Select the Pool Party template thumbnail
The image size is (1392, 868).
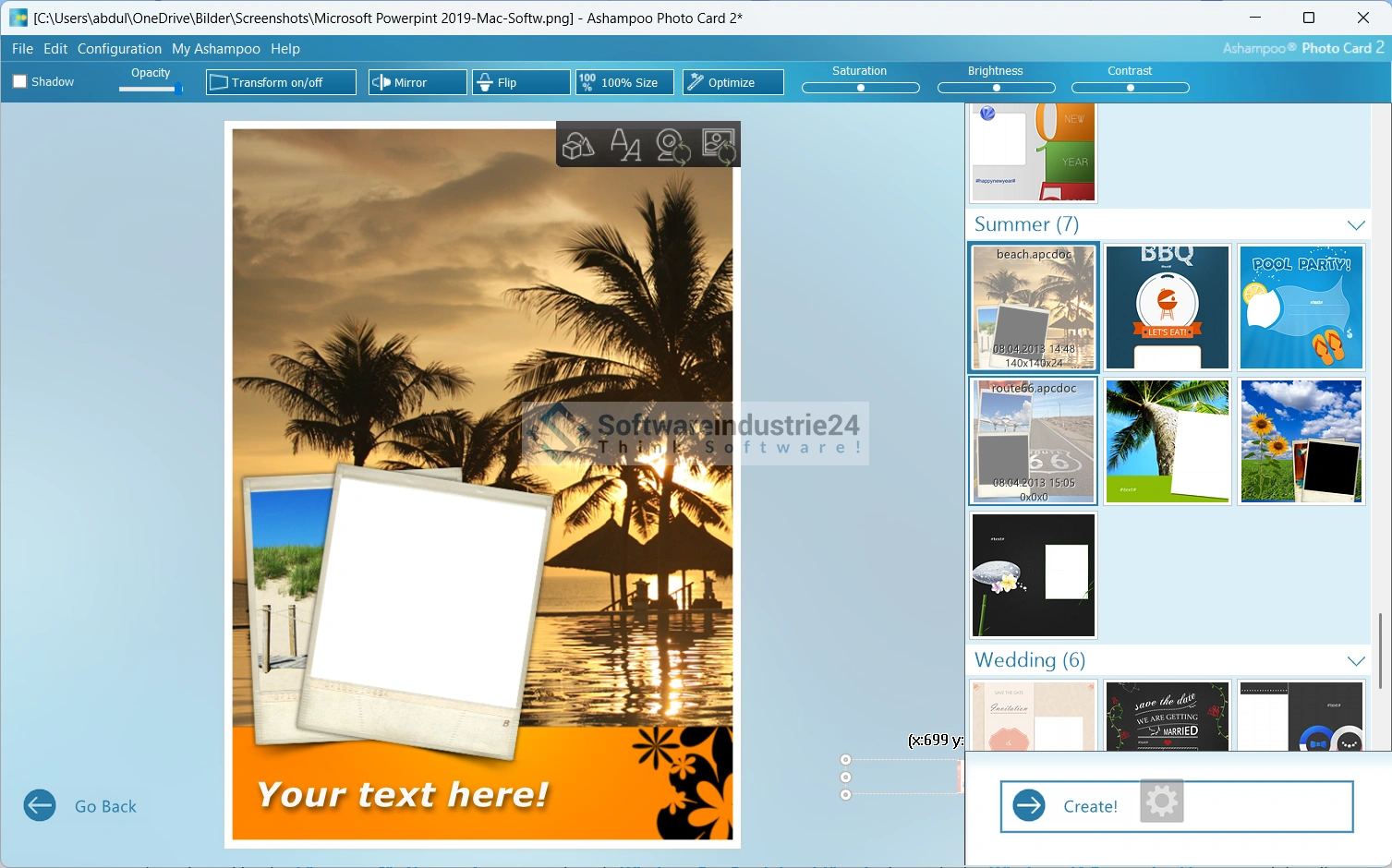tap(1301, 307)
